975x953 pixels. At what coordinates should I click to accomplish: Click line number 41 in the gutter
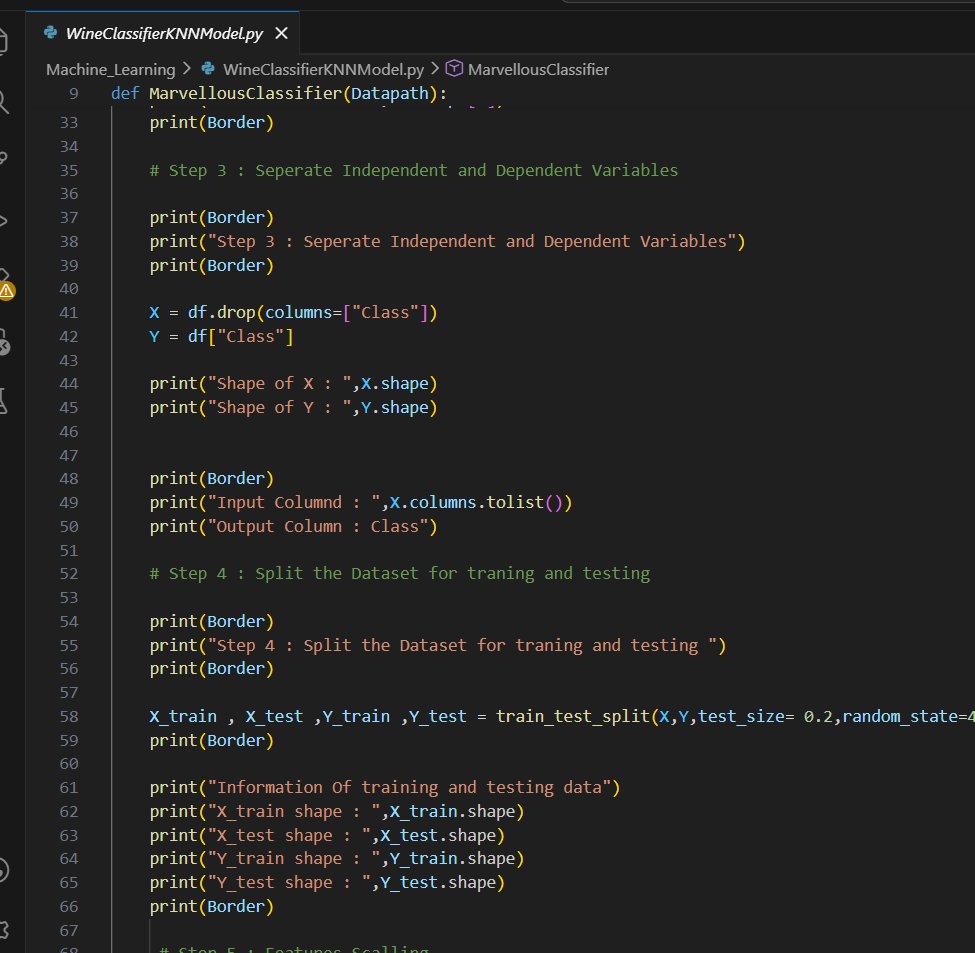coord(68,312)
